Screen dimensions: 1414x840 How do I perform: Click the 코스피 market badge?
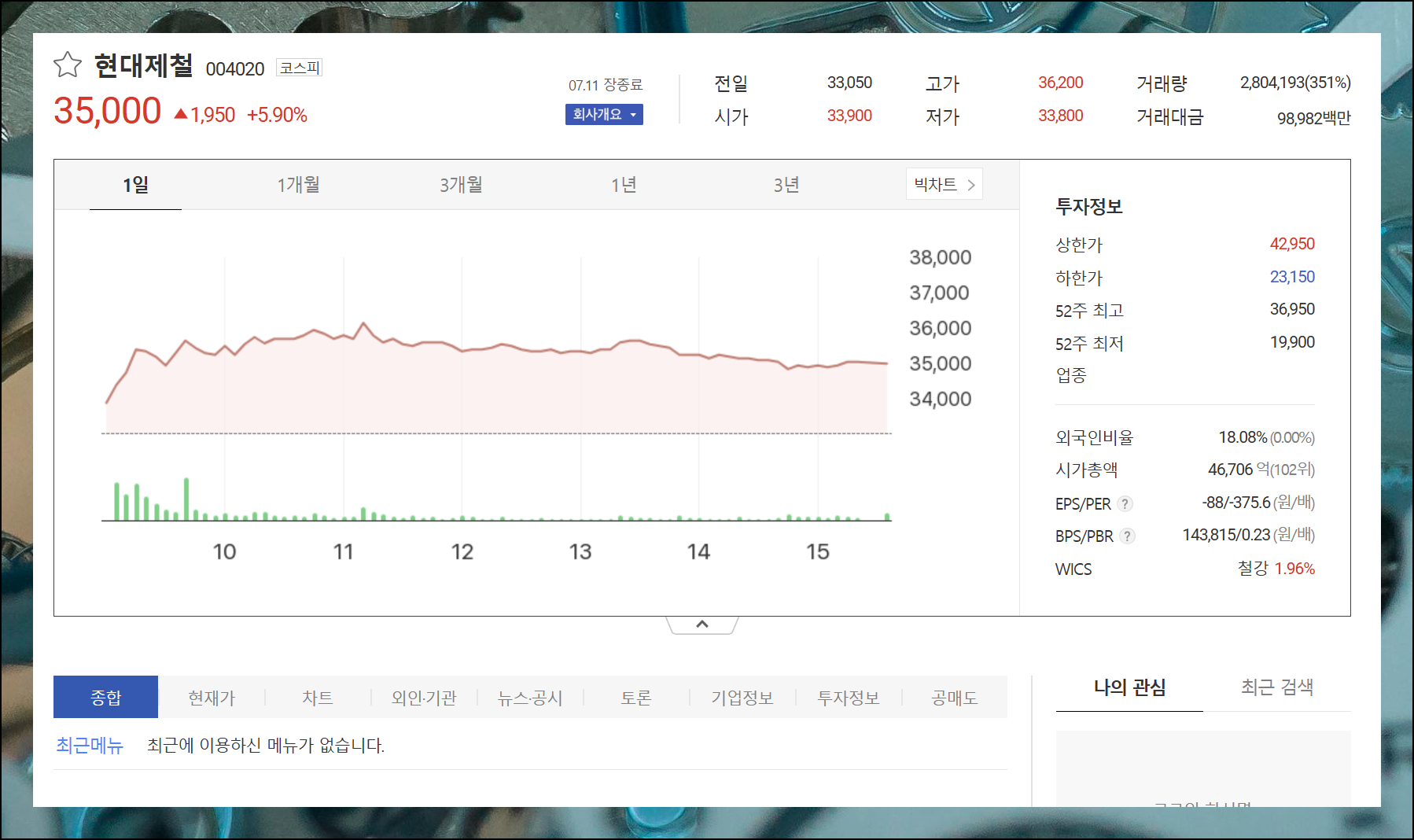pyautogui.click(x=300, y=68)
